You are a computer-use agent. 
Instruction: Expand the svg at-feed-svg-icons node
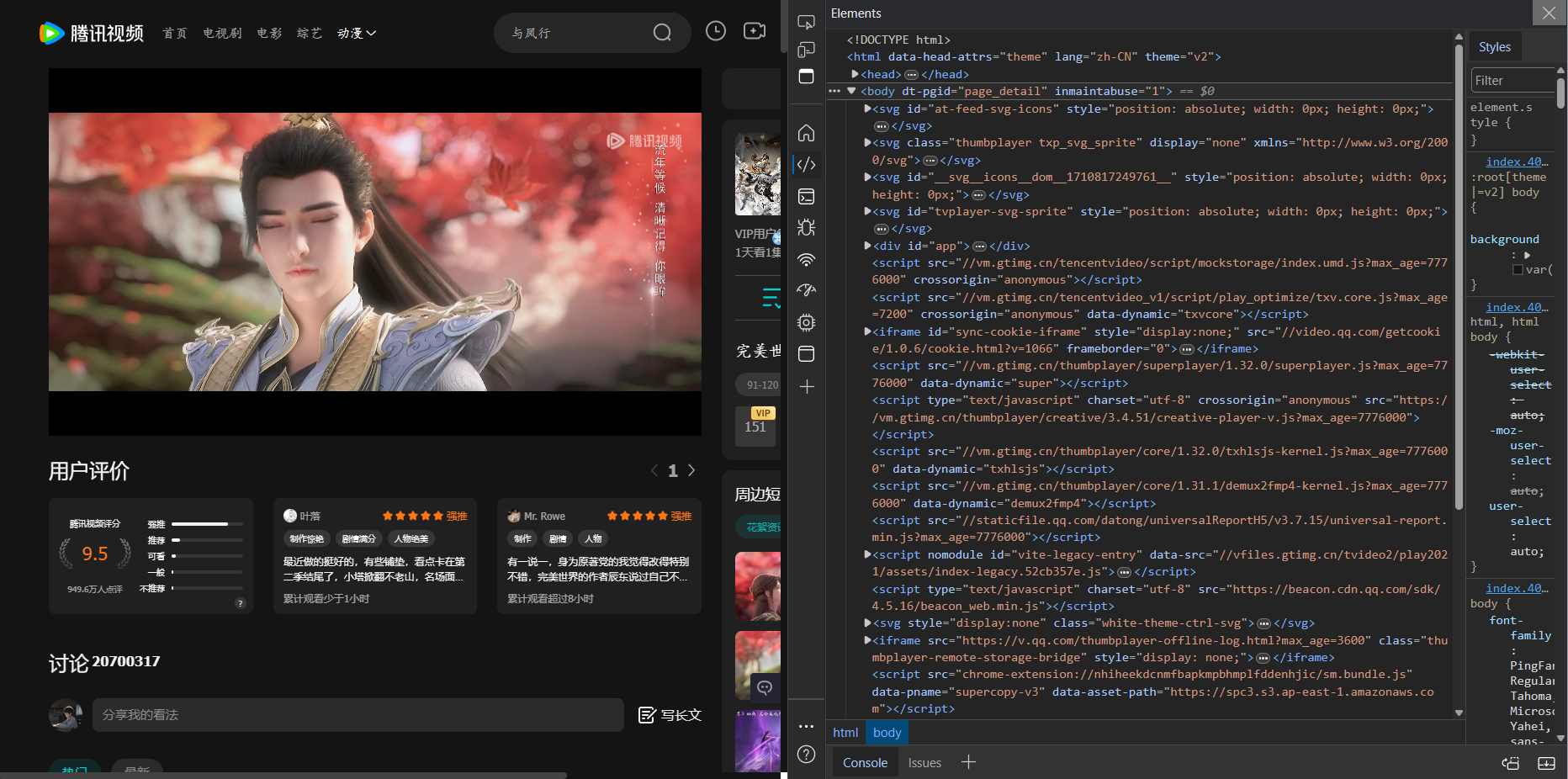tap(867, 109)
